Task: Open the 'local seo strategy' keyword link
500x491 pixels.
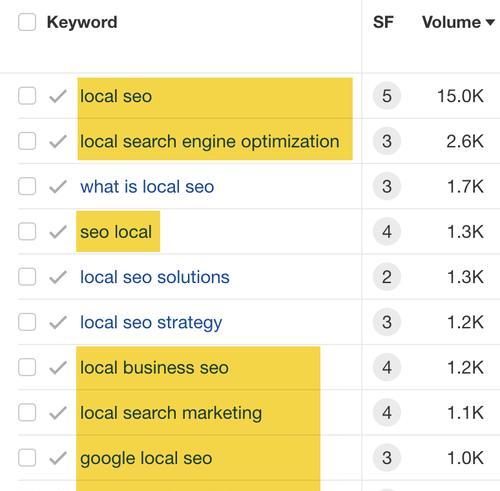Action: coord(151,323)
